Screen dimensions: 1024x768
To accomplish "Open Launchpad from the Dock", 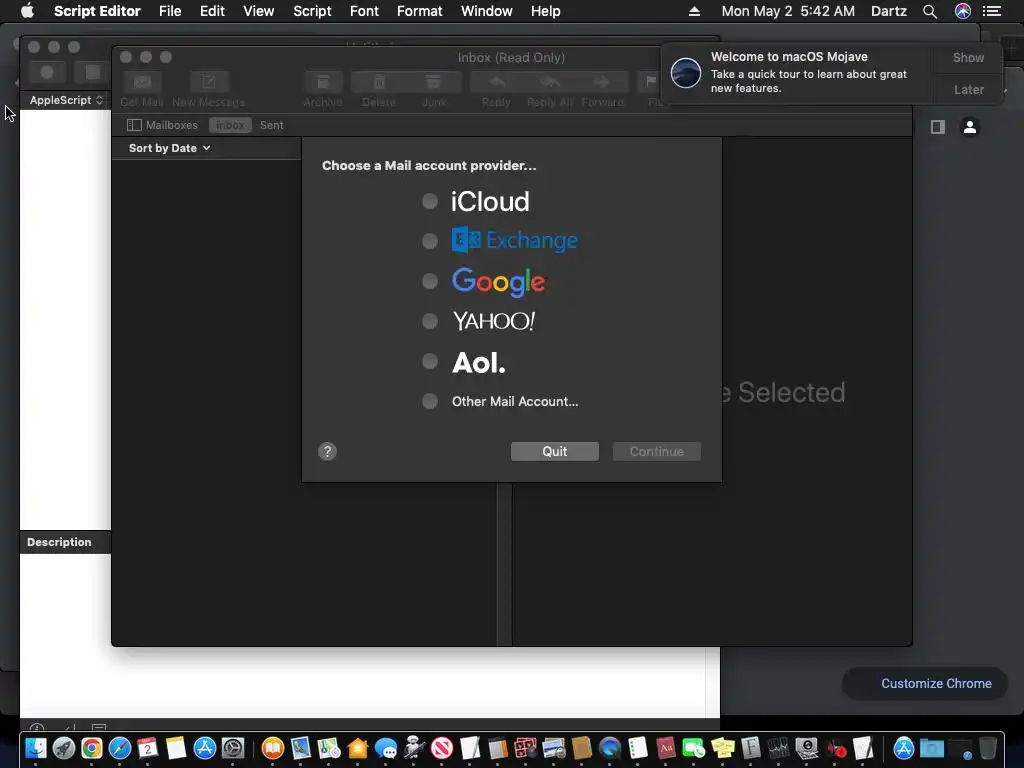I will click(x=63, y=748).
